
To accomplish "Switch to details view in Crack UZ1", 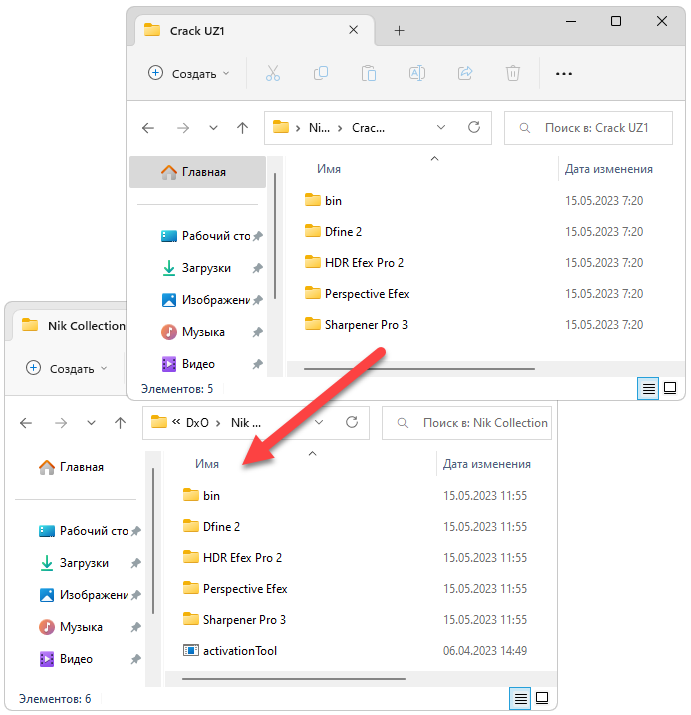I will (x=648, y=388).
